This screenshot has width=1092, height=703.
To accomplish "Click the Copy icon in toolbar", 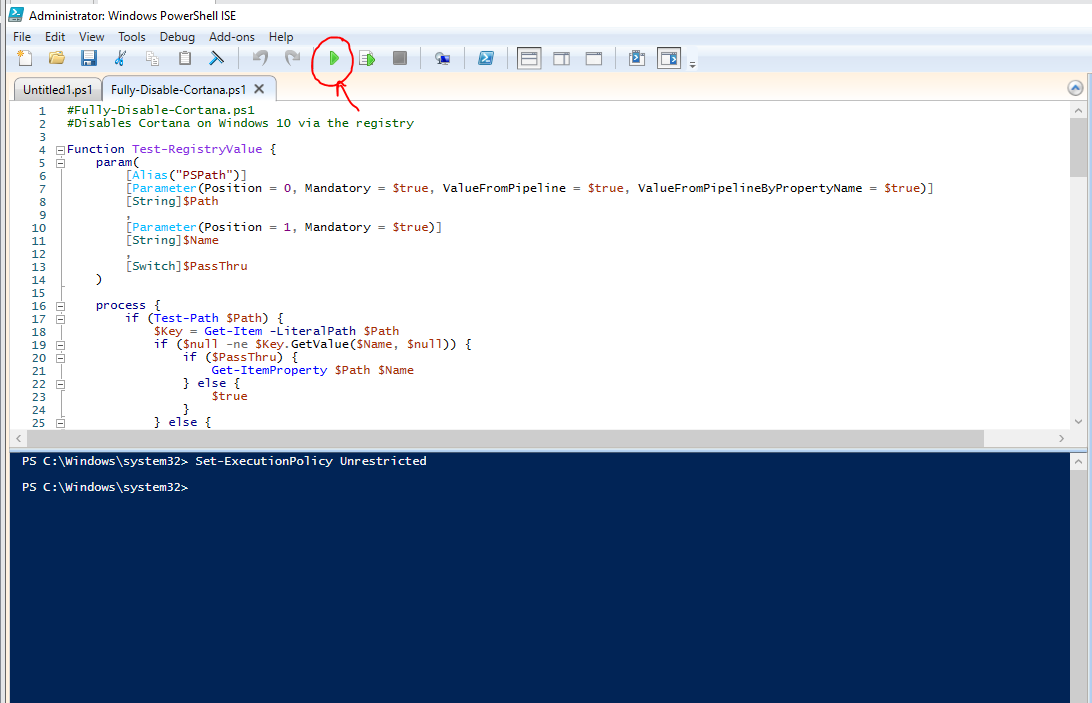I will coord(153,59).
